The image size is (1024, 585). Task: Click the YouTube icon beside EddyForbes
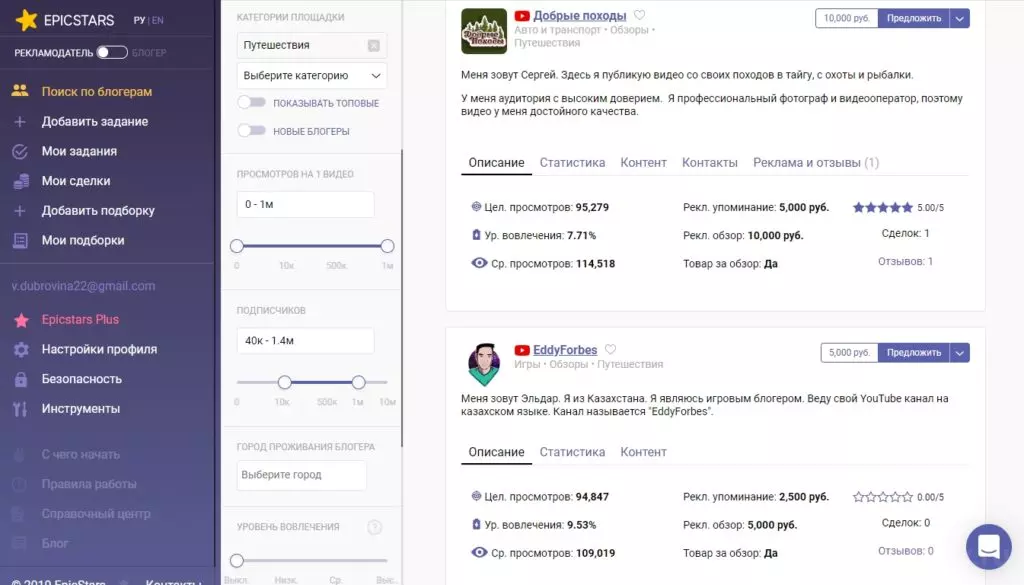click(522, 350)
